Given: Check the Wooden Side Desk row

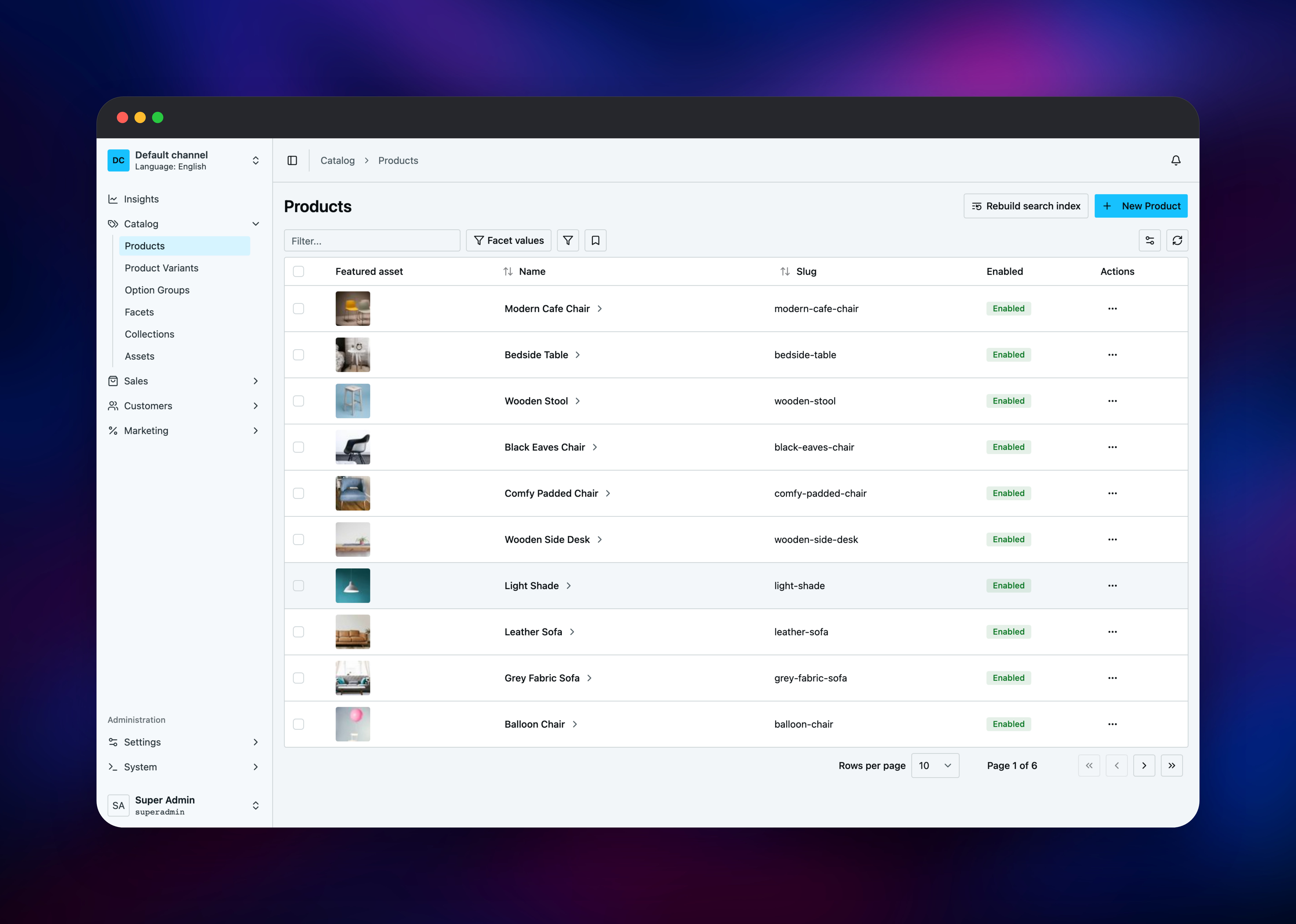Looking at the screenshot, I should 298,539.
